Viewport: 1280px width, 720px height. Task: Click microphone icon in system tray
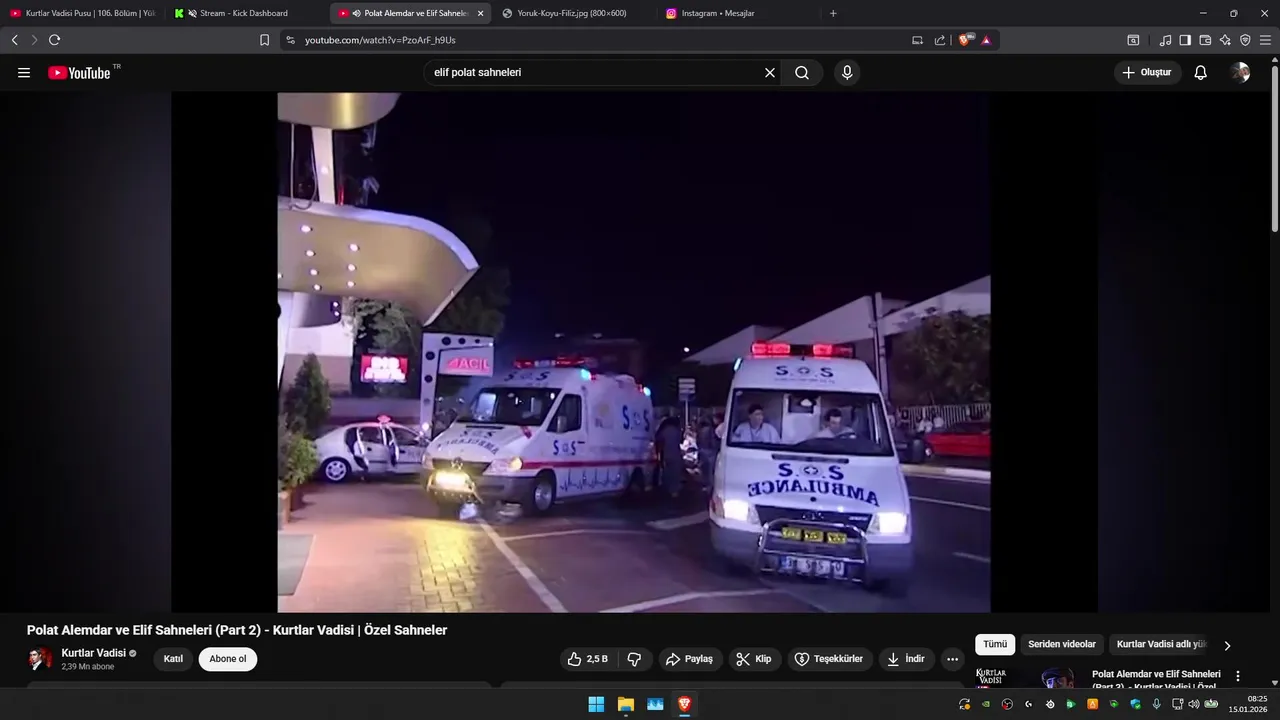(x=1156, y=704)
